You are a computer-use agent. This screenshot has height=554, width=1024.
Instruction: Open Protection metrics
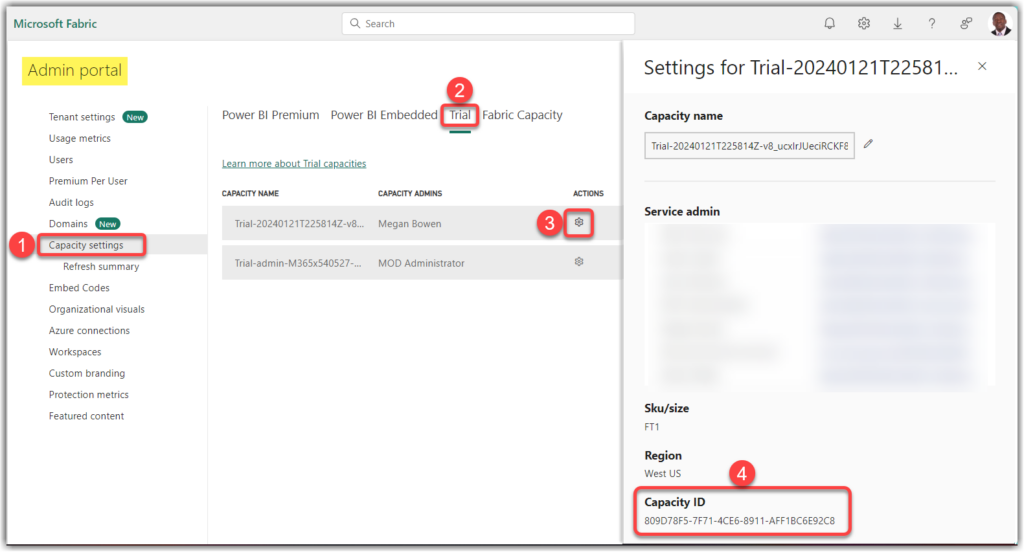pos(88,395)
